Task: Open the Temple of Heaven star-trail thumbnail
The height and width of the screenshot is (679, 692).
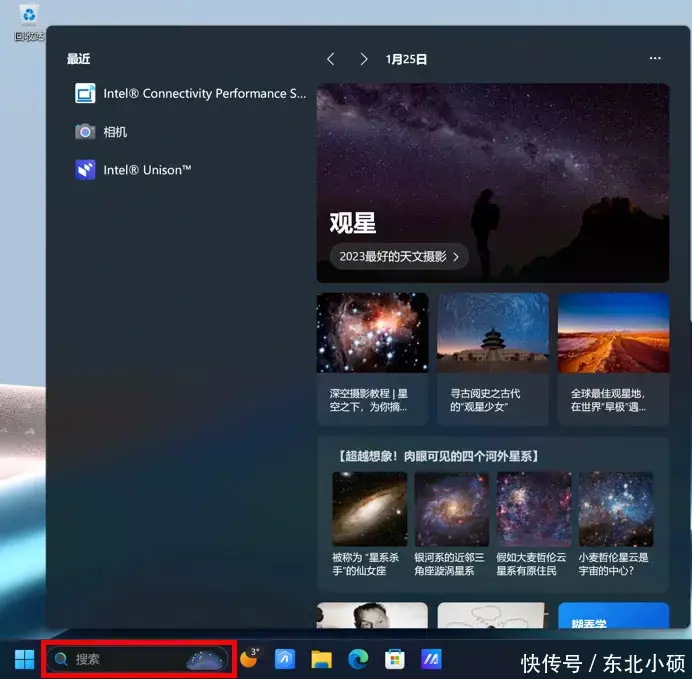Action: (493, 333)
